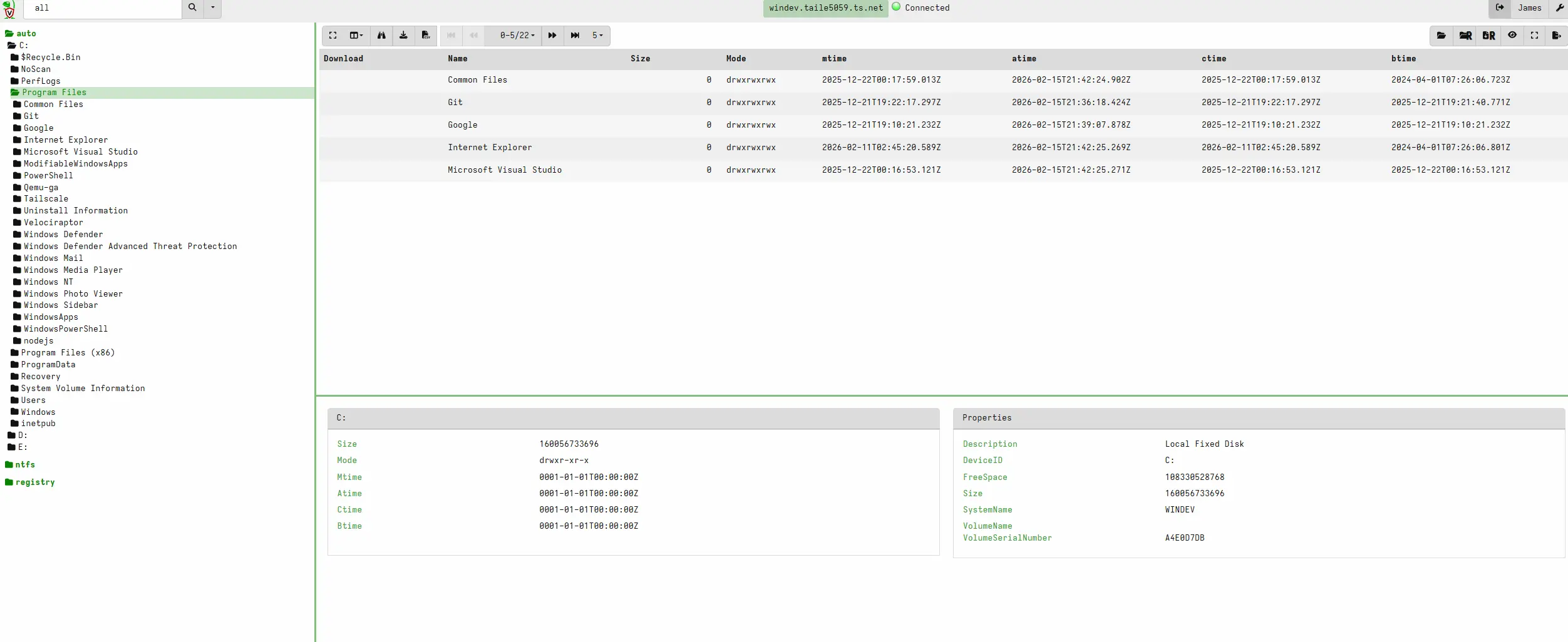
Task: Select the inetpub folder in tree
Action: [33, 424]
